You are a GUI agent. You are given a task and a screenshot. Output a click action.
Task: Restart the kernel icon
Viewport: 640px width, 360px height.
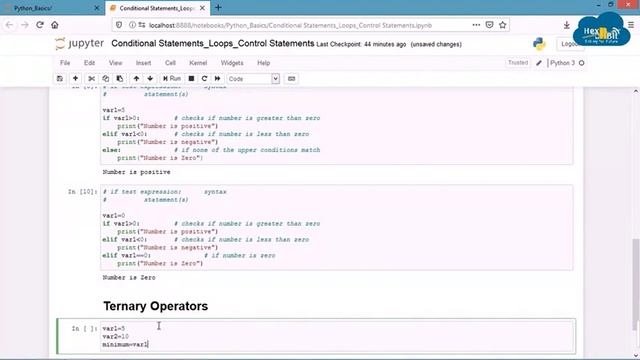204,78
